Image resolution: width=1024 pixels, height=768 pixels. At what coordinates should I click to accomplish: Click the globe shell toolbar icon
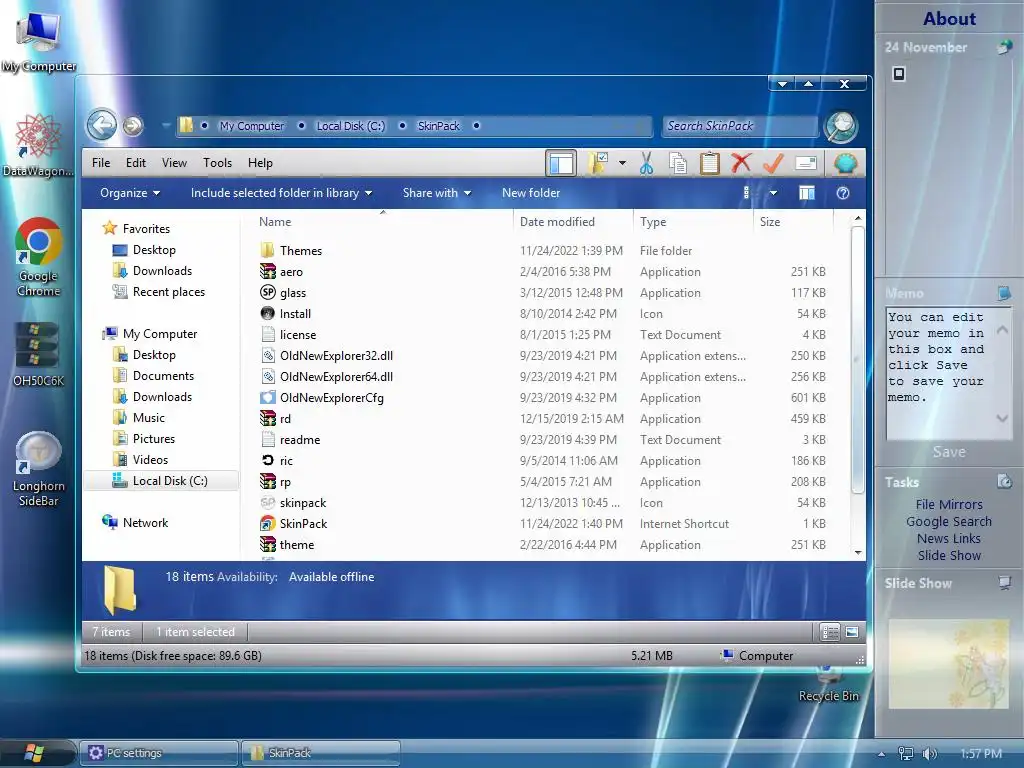846,163
